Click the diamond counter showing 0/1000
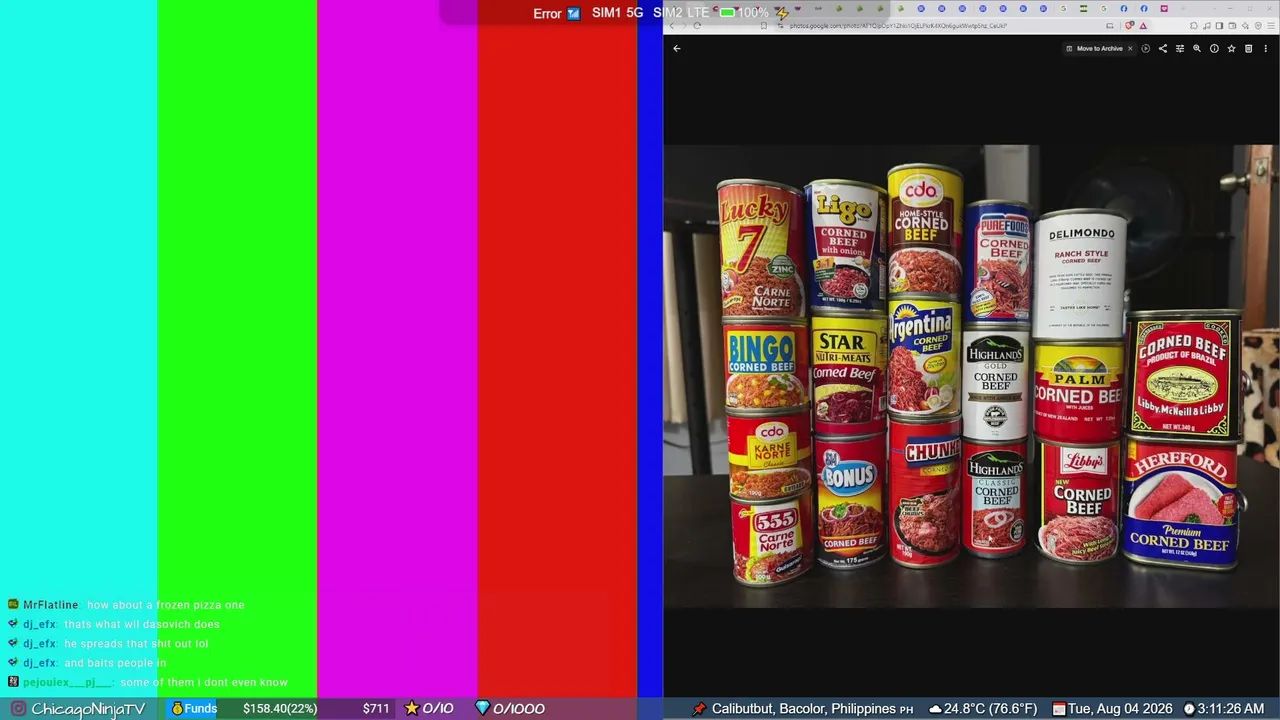 pyautogui.click(x=510, y=709)
